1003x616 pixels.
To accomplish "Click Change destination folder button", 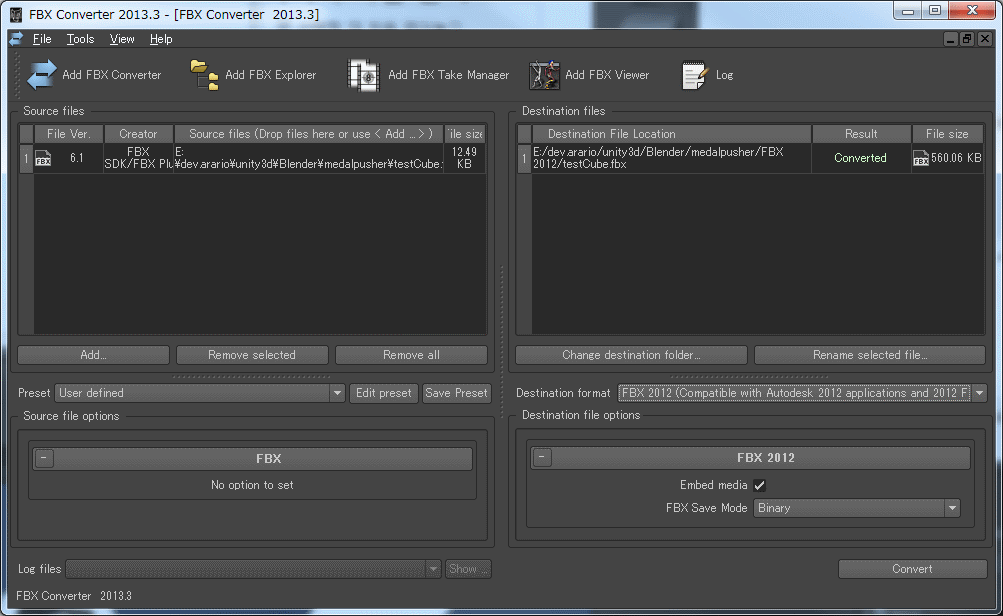I will click(631, 355).
